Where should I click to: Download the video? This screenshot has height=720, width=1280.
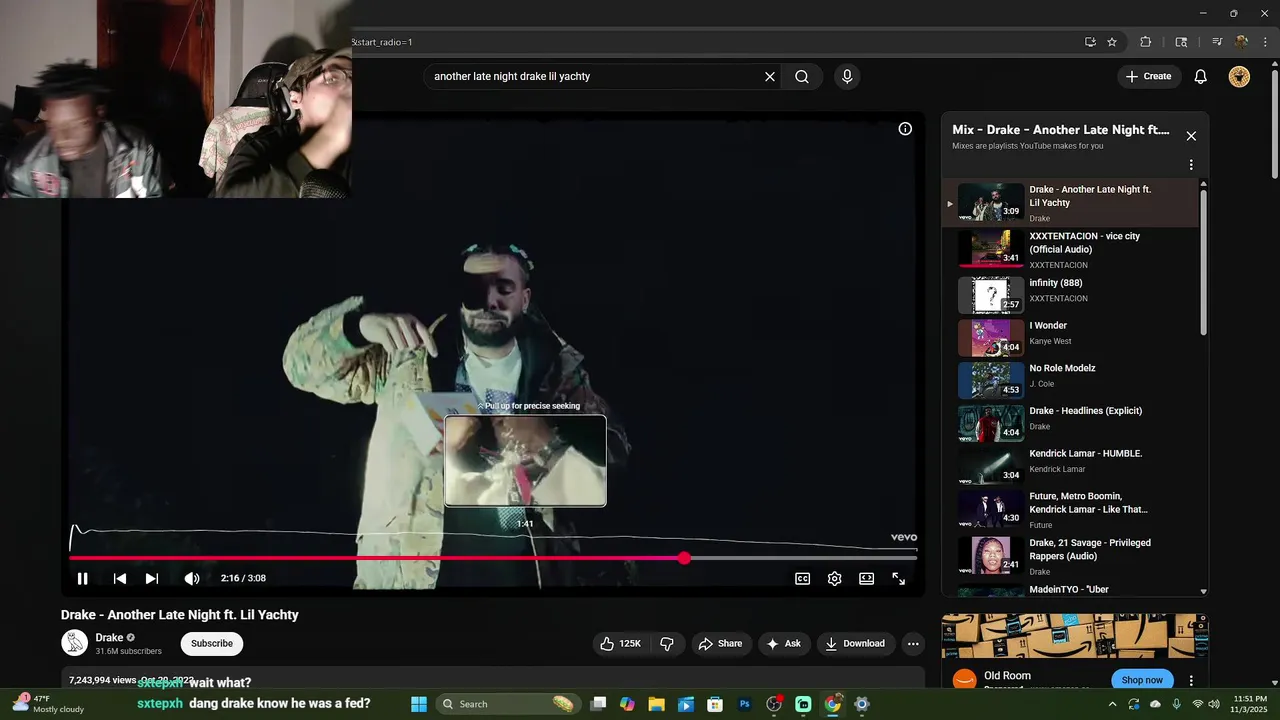point(855,643)
